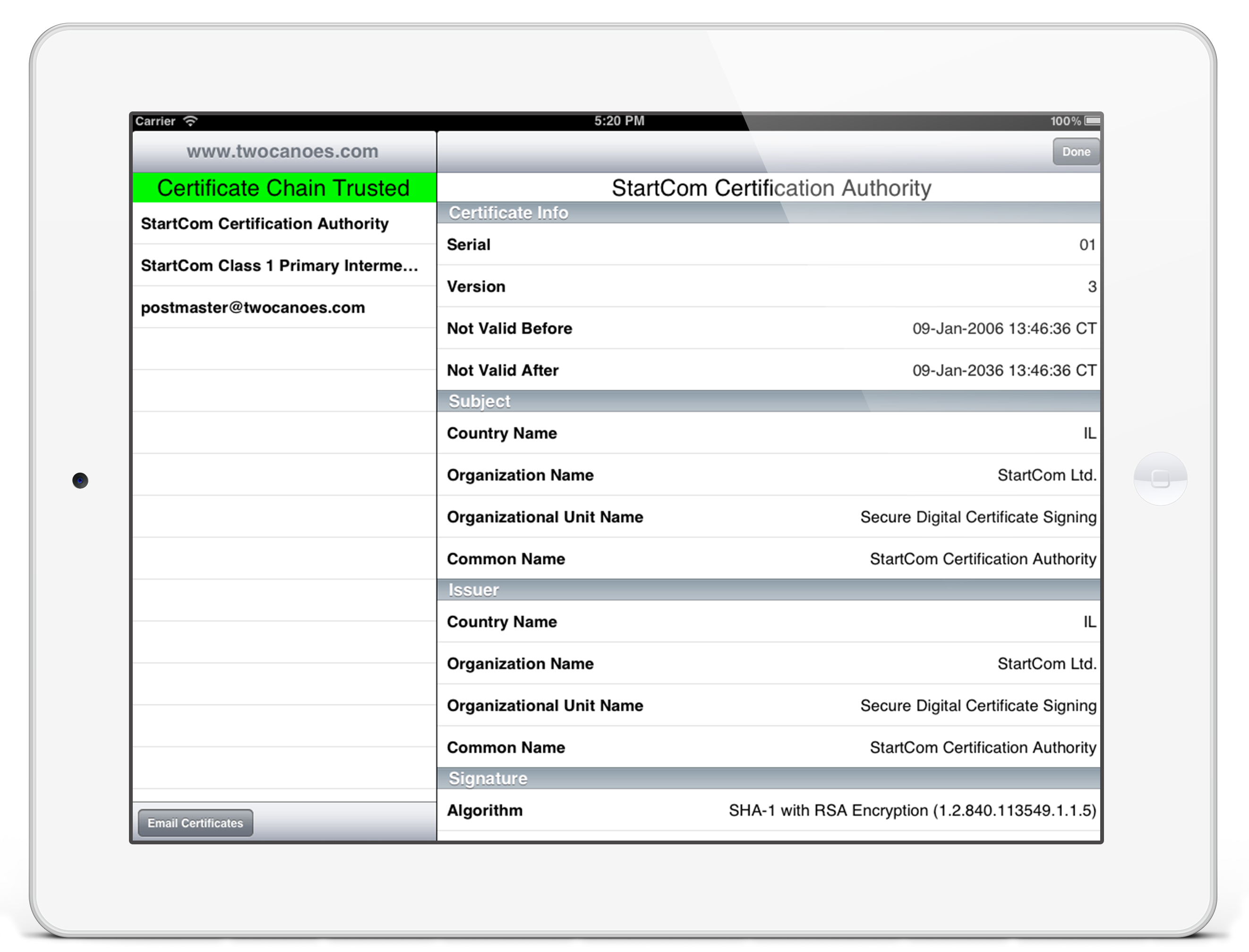
Task: Tap the Email Certificates button
Action: click(195, 823)
